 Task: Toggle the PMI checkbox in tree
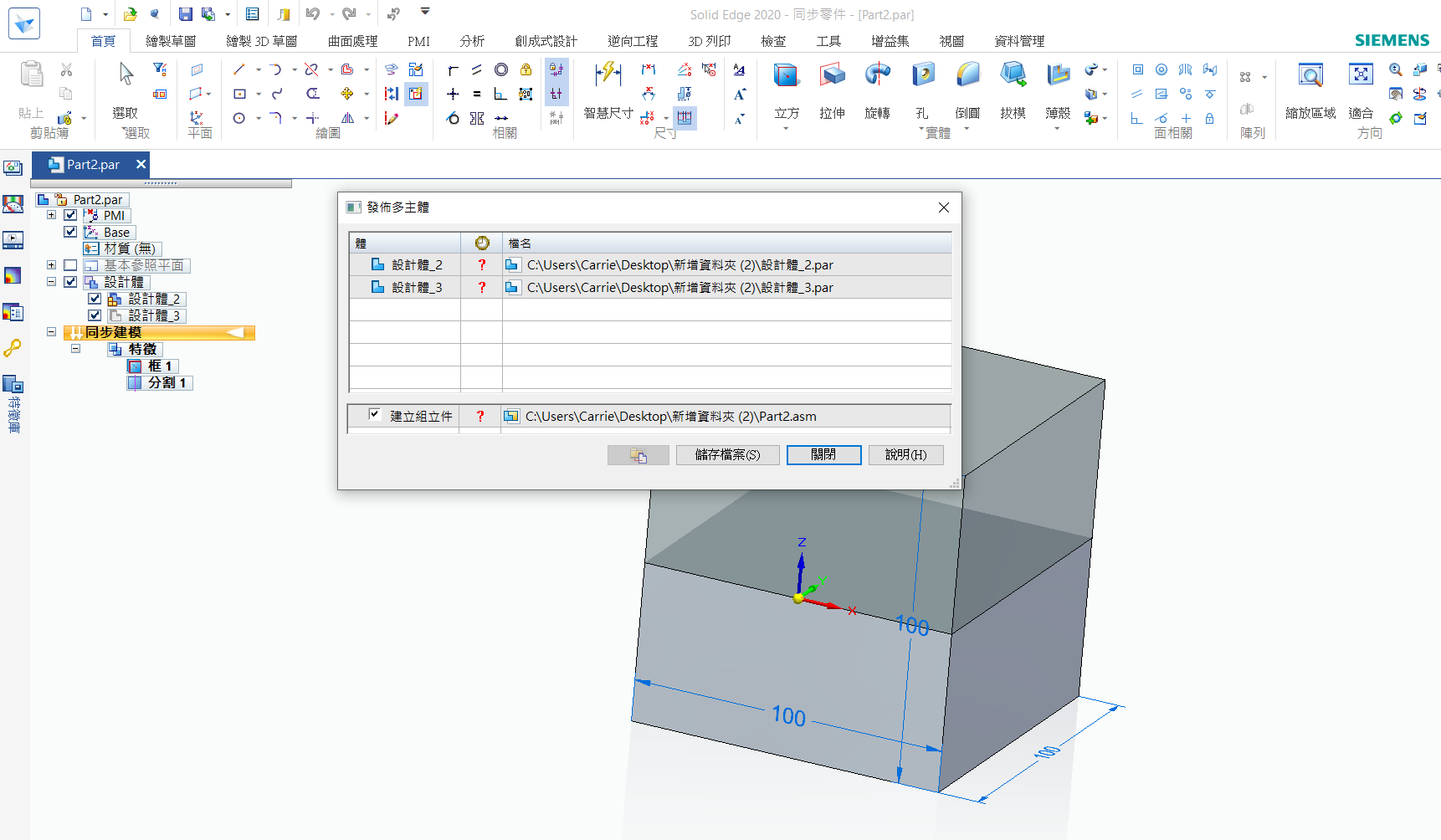(x=70, y=215)
